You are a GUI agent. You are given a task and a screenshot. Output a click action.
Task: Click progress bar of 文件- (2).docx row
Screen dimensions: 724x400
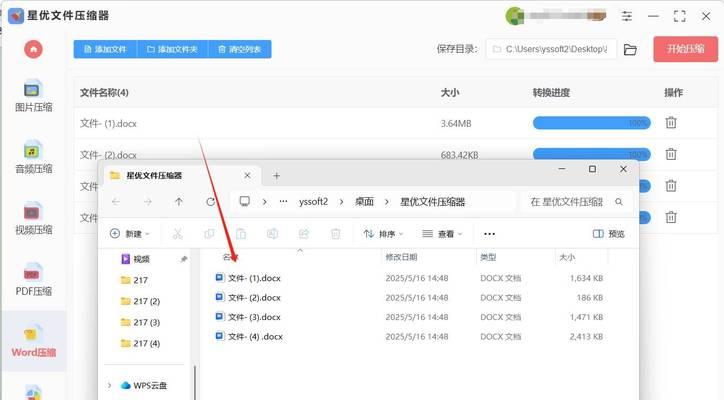pyautogui.click(x=591, y=154)
